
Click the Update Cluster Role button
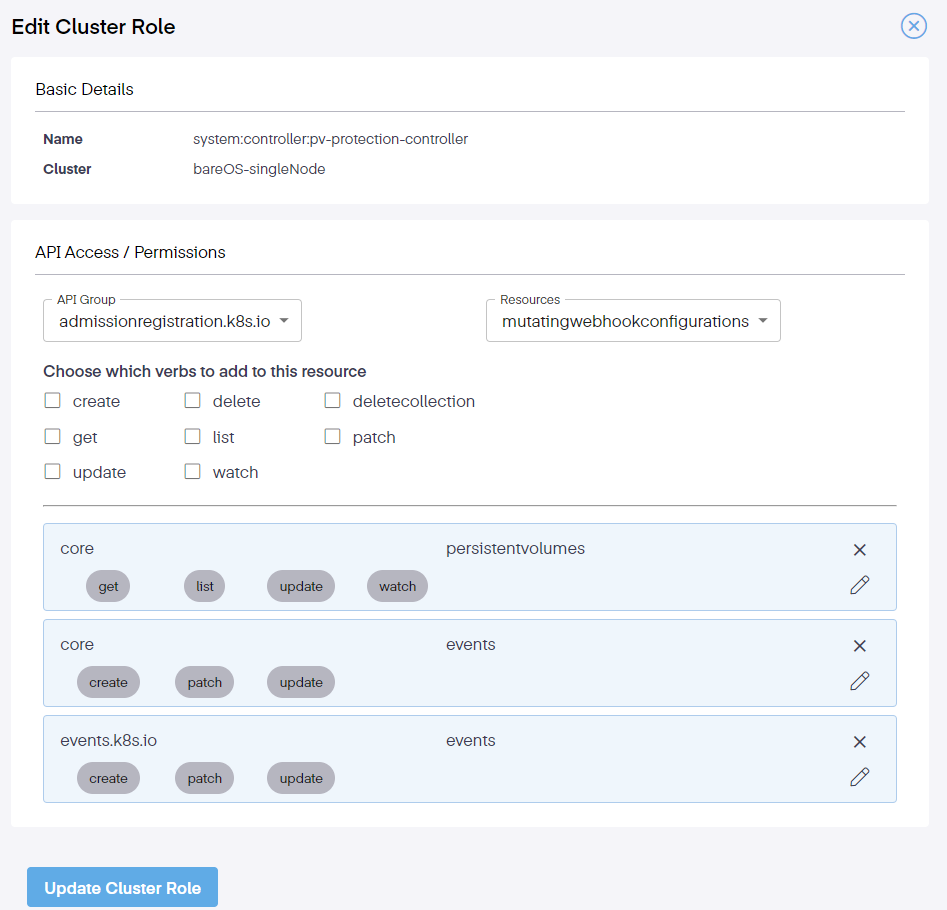[122, 888]
